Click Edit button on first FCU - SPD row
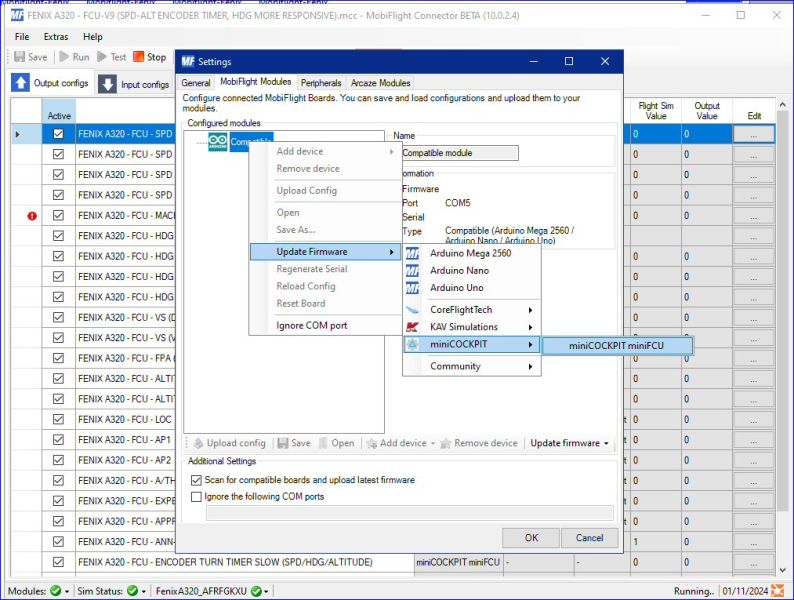794x600 pixels. 753,134
